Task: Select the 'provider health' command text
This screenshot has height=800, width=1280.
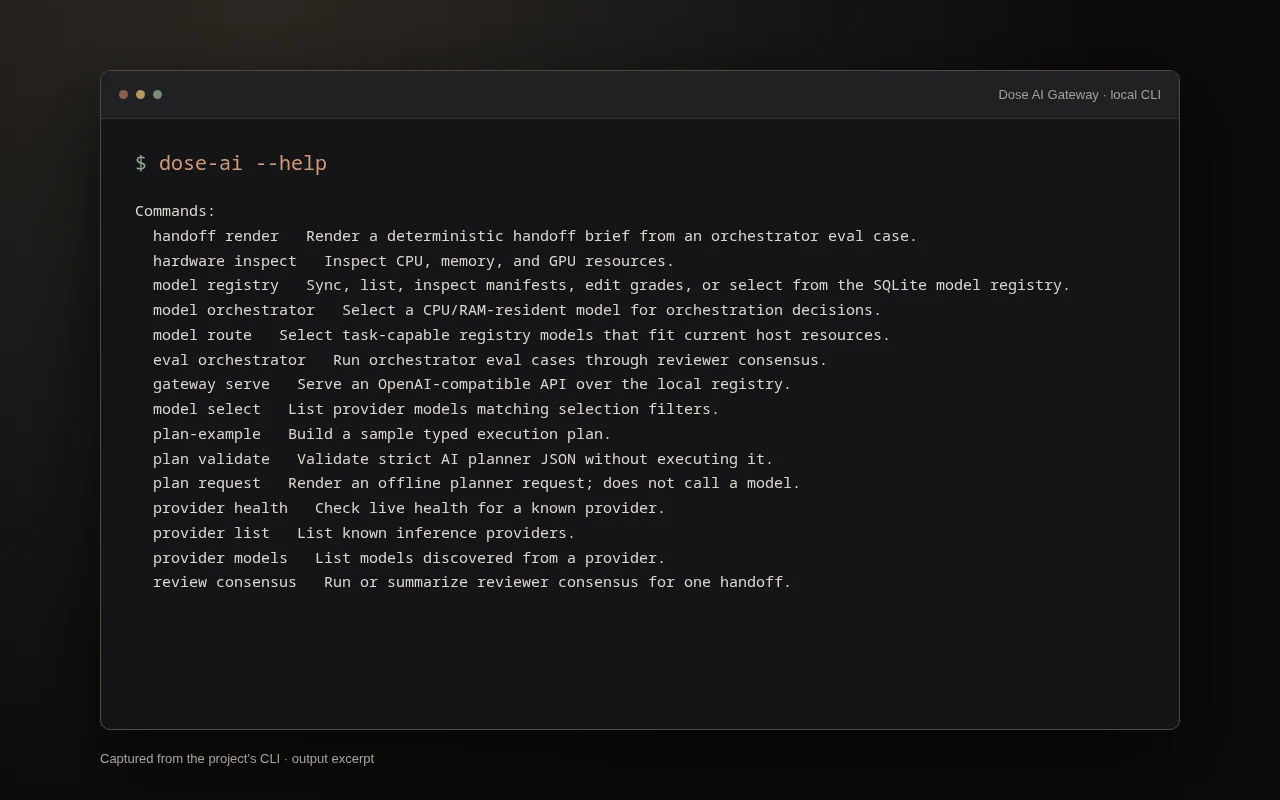Action: coord(220,508)
